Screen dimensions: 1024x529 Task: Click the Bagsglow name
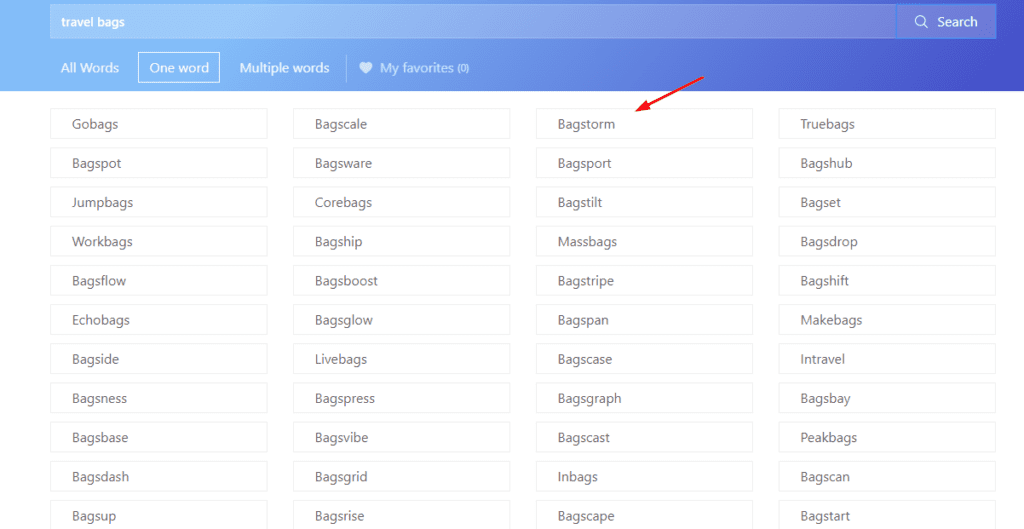tap(402, 319)
